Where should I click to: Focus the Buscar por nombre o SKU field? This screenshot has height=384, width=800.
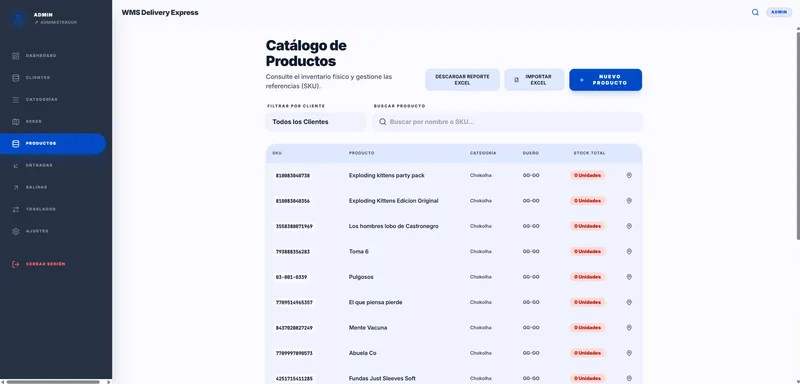tap(507, 122)
